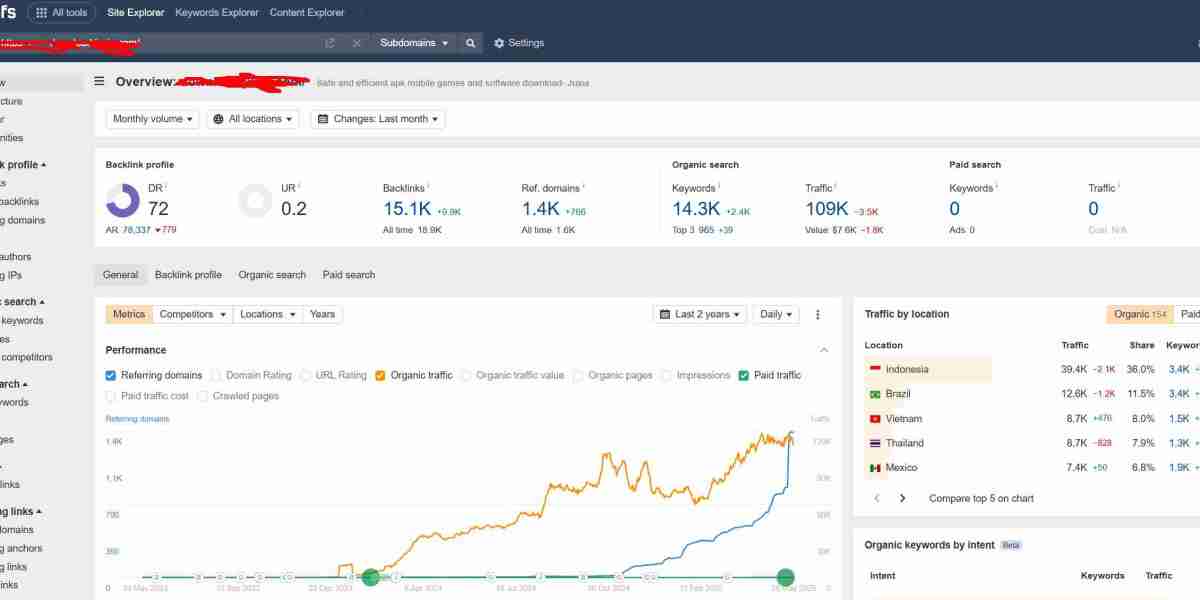Select the Metrics chart mode

coord(129,314)
